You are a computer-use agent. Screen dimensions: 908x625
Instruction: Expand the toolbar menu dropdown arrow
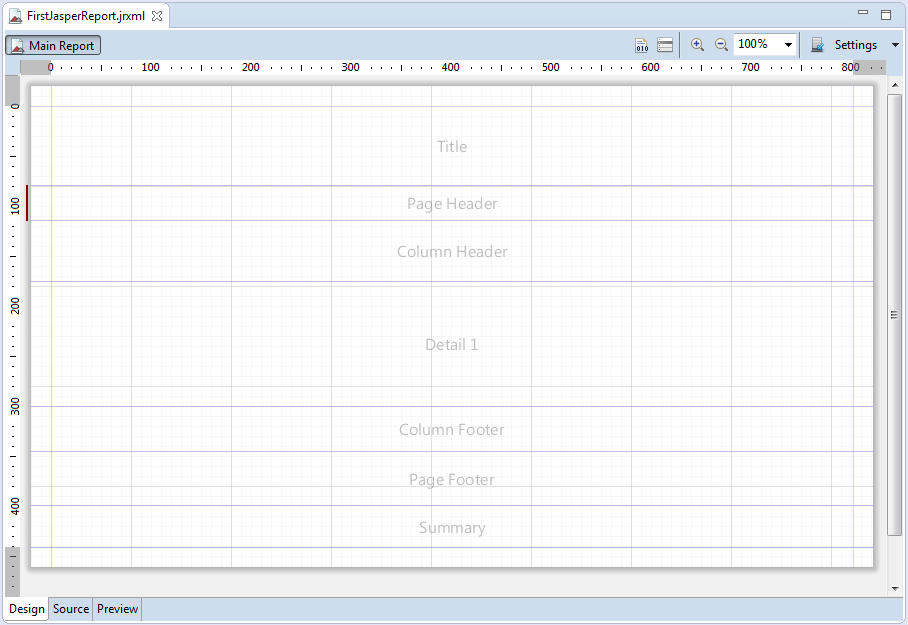(895, 45)
